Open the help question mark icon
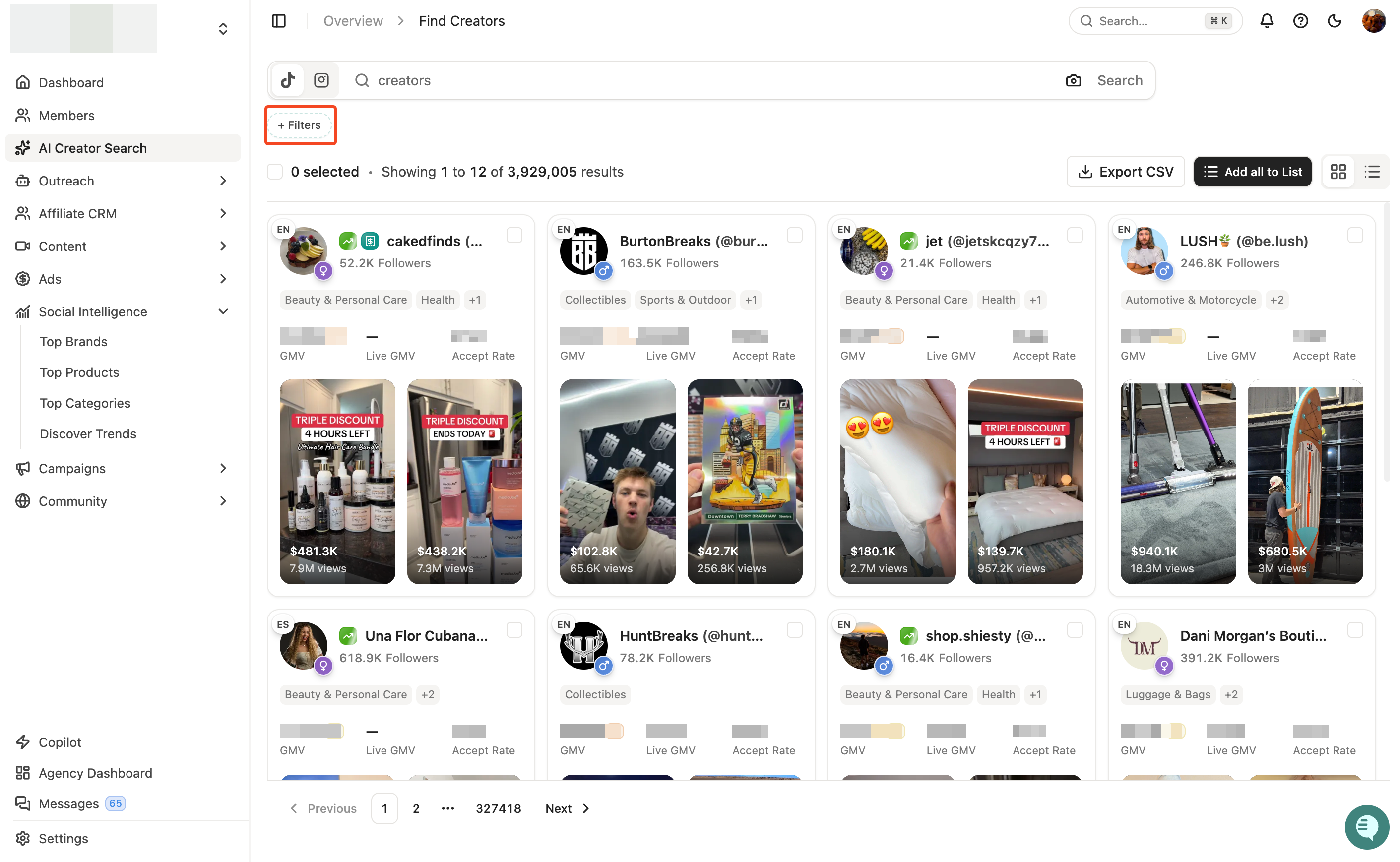1400x862 pixels. point(1300,21)
